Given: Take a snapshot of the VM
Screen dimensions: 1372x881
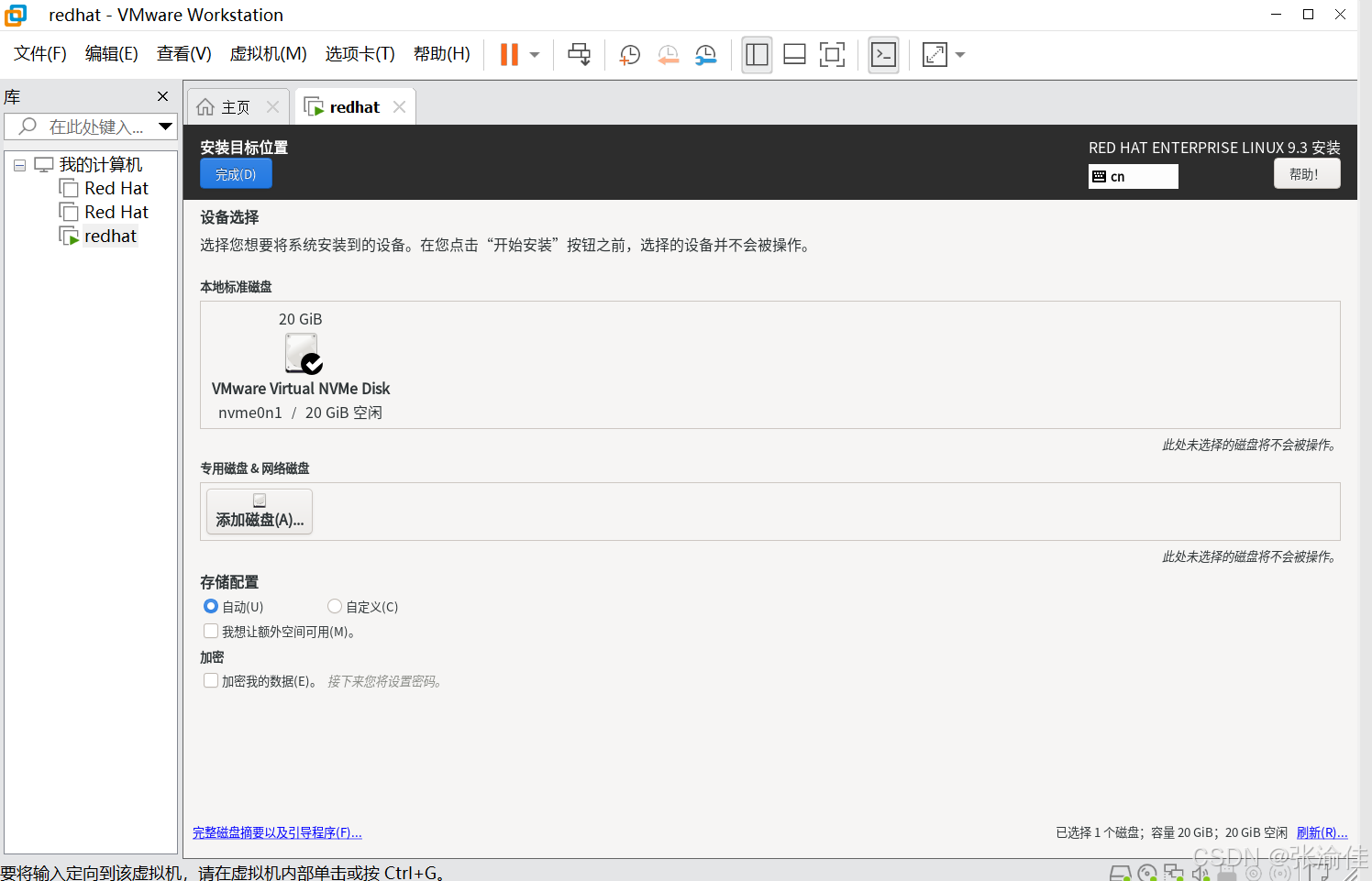Looking at the screenshot, I should (630, 55).
